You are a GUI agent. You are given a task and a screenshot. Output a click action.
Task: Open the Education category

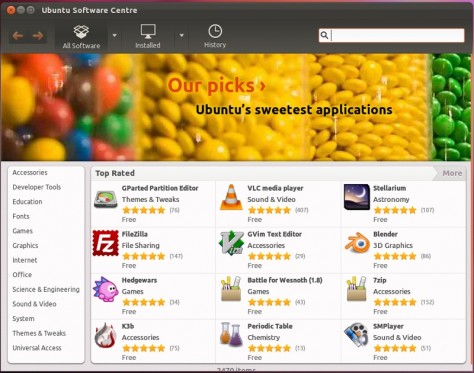[27, 202]
